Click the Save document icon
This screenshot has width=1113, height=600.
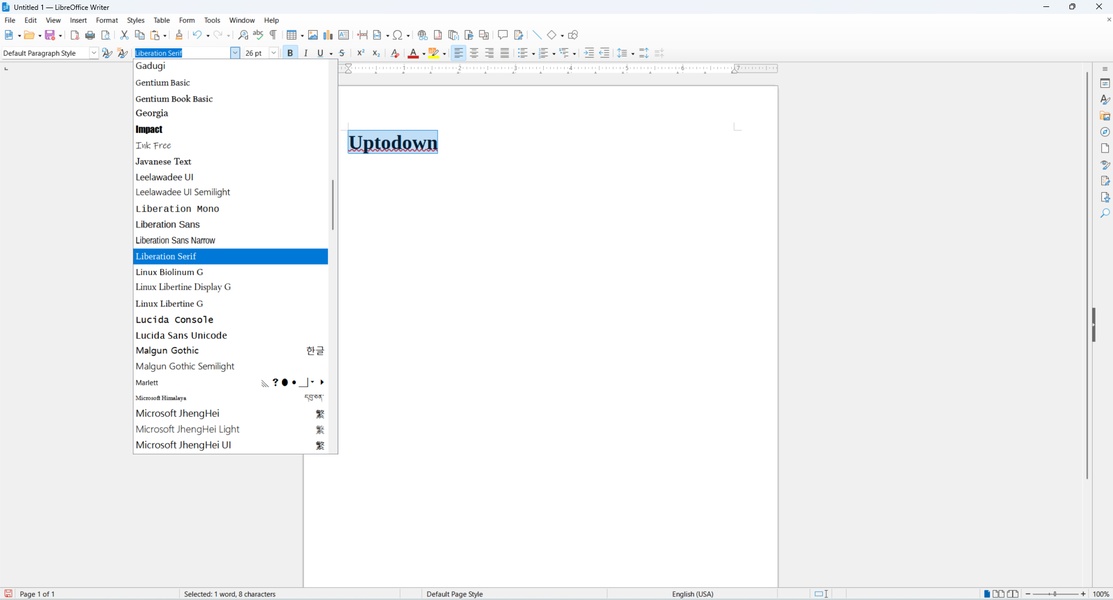click(50, 35)
